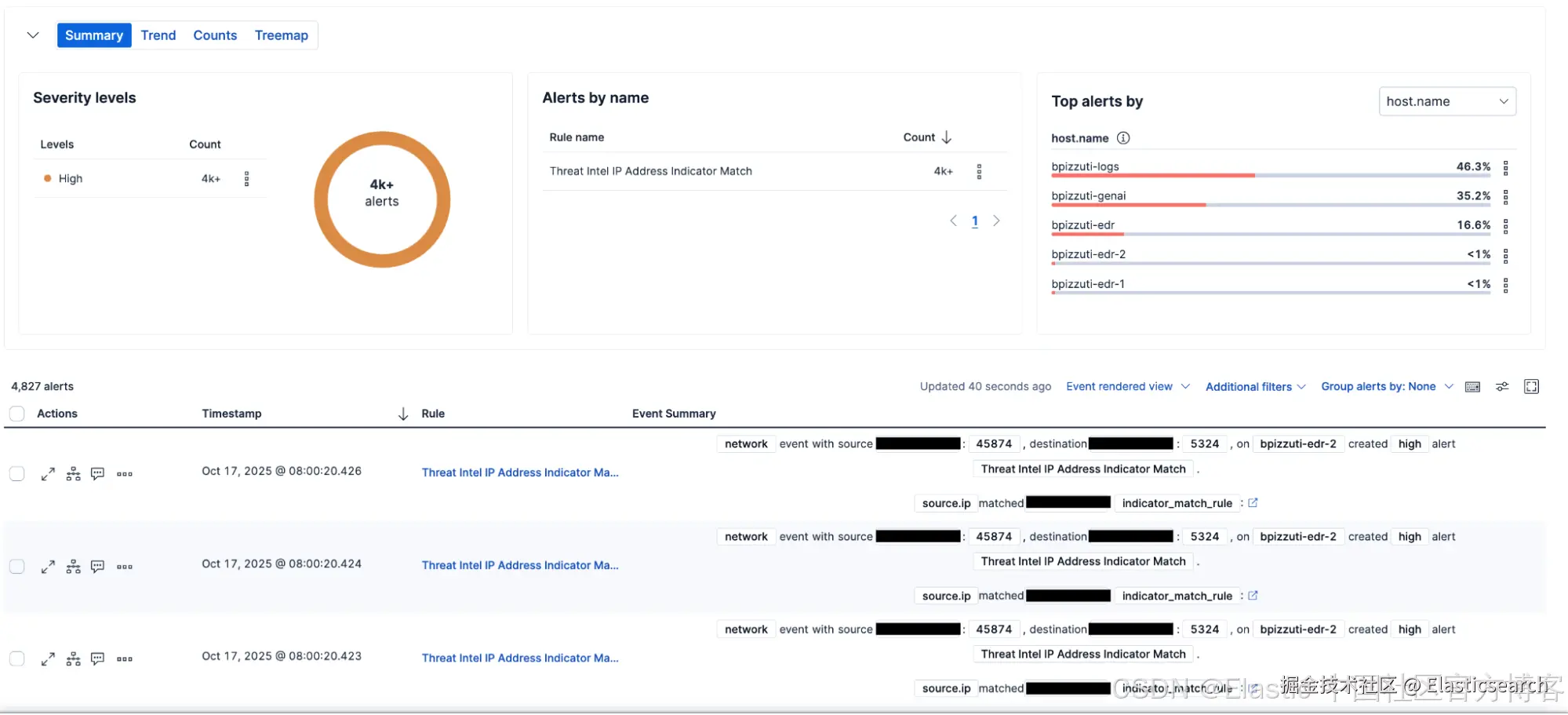Switch to the Trend tab
The width and height of the screenshot is (1568, 715).
[x=158, y=35]
